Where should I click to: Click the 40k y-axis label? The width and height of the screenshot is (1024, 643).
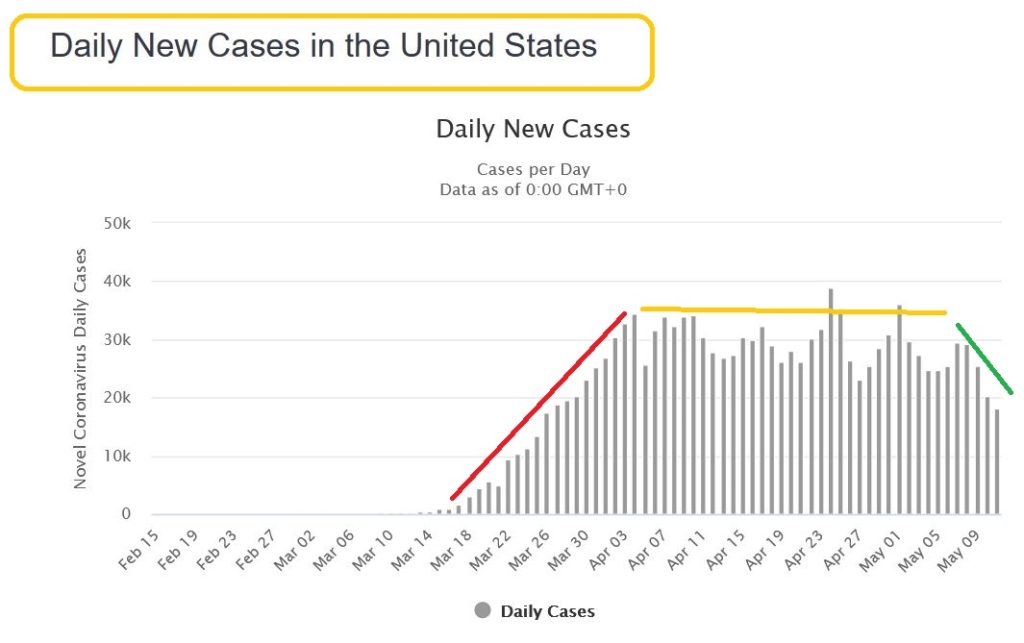pos(117,281)
